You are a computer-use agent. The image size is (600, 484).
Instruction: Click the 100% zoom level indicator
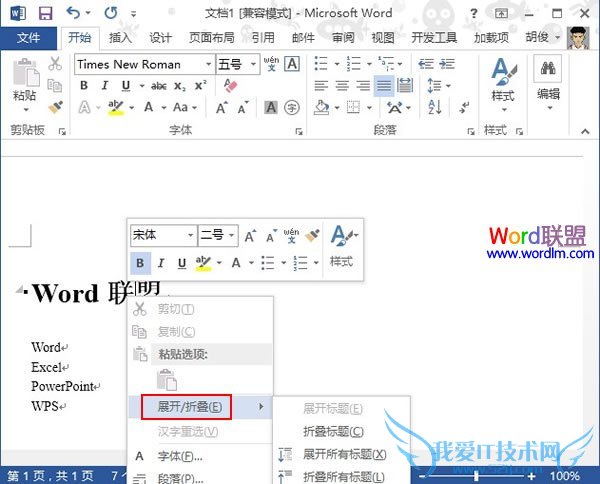coord(564,476)
